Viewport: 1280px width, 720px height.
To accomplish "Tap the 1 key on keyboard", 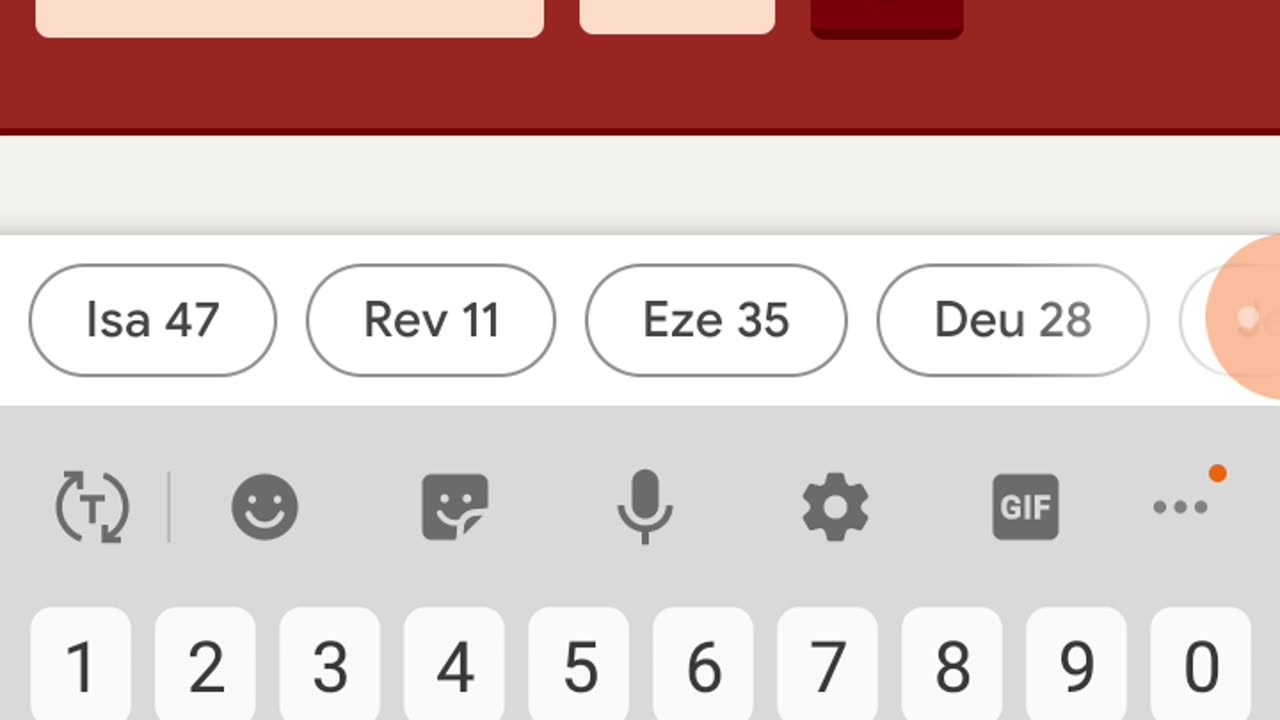I will point(80,664).
